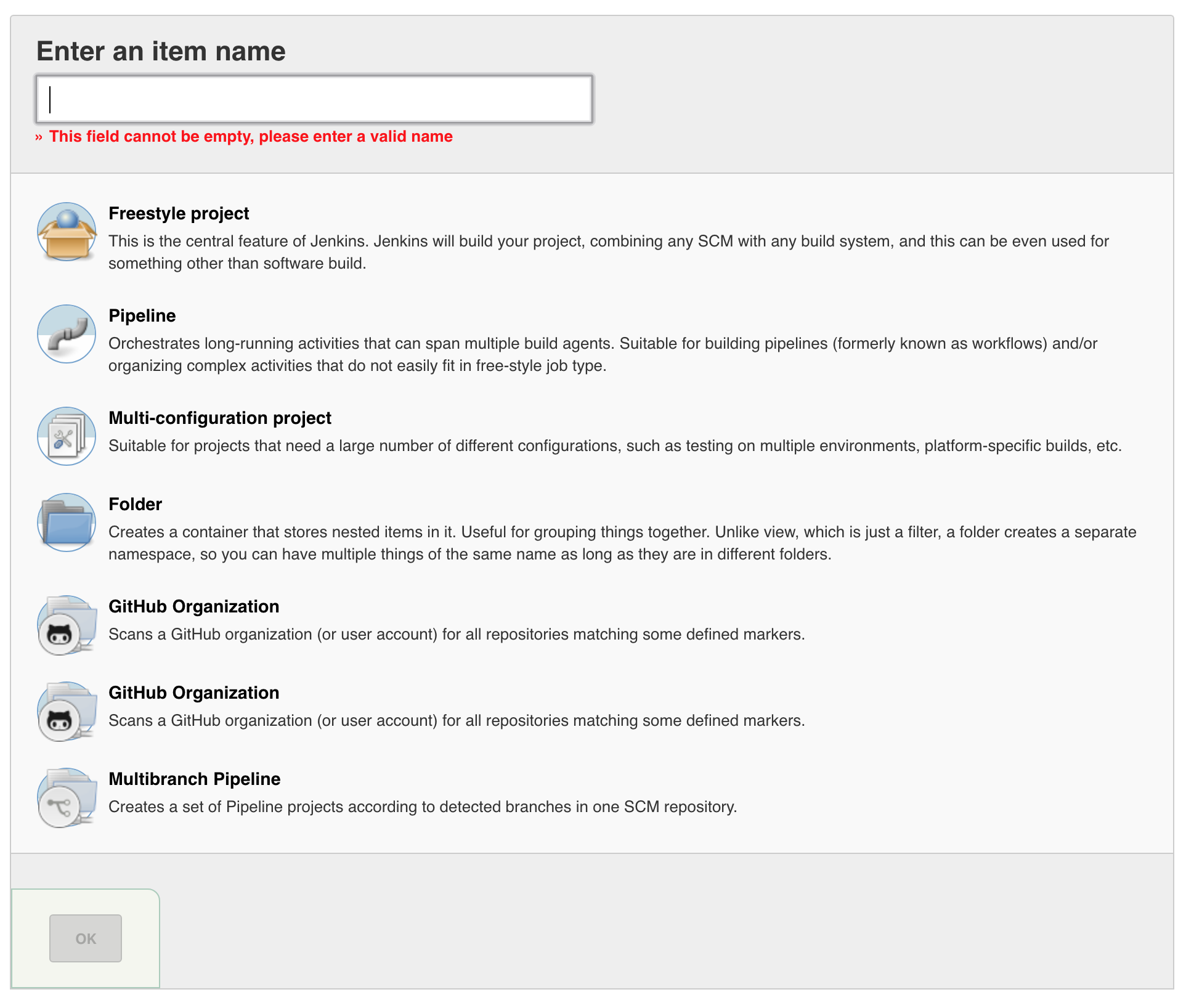Viewport: 1194px width, 1008px height.
Task: Pick the blue Folder icon
Action: (67, 522)
